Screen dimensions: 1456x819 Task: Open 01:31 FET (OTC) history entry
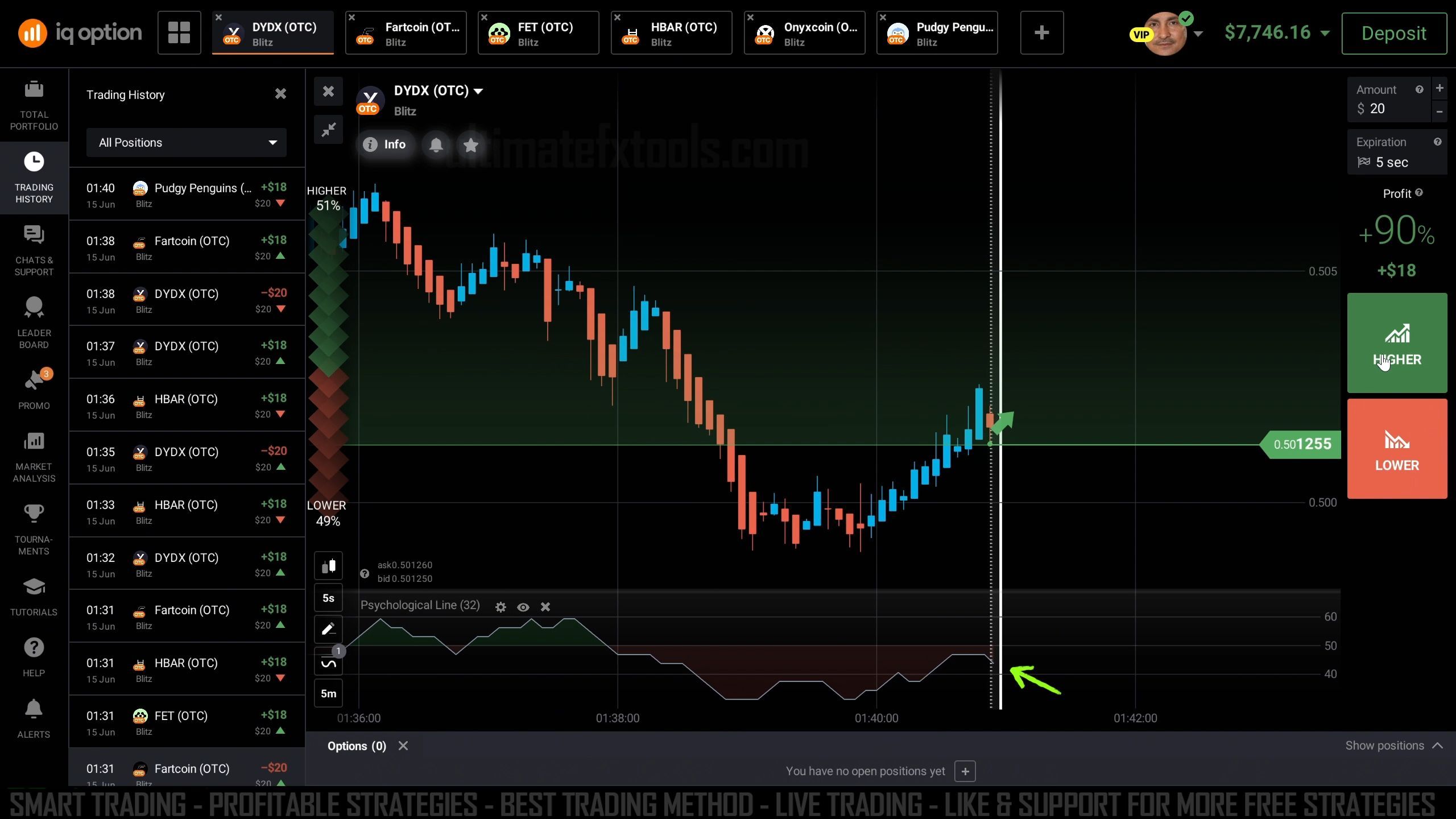point(187,722)
